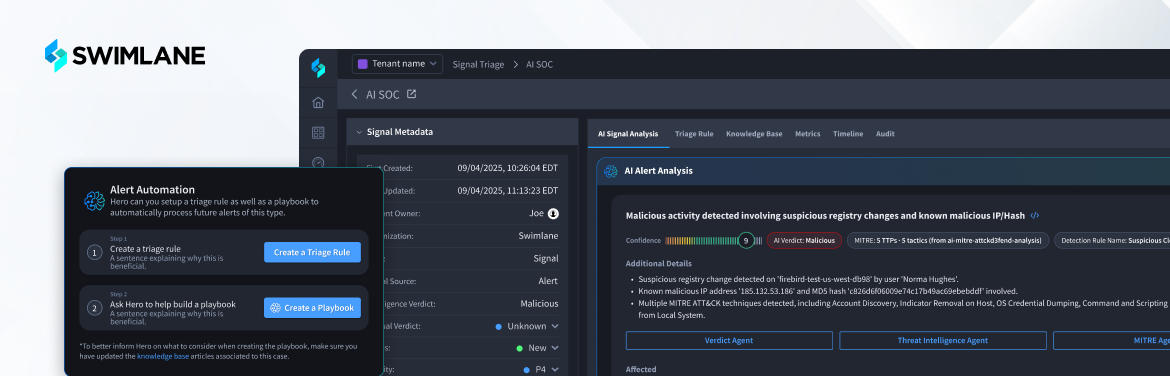Viewport: 1170px width, 376px height.
Task: Click the Swimlane banner logo
Action: [125, 55]
